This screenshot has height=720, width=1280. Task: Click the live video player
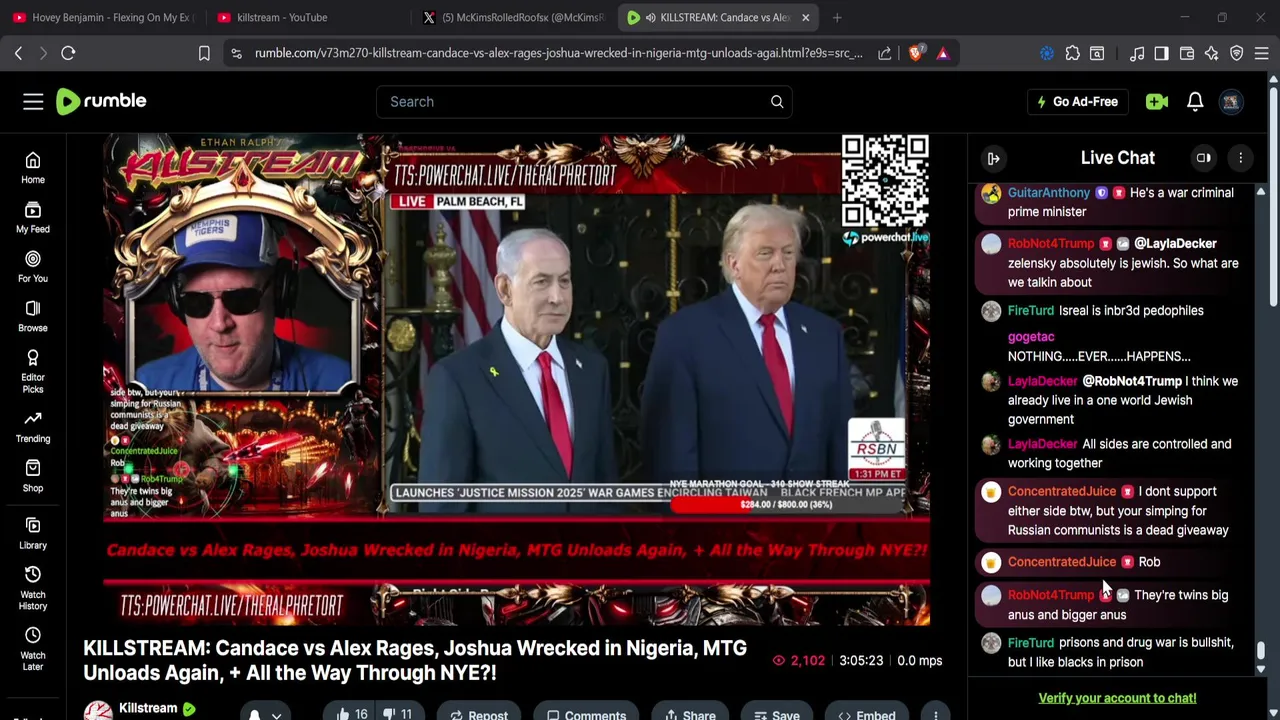516,379
